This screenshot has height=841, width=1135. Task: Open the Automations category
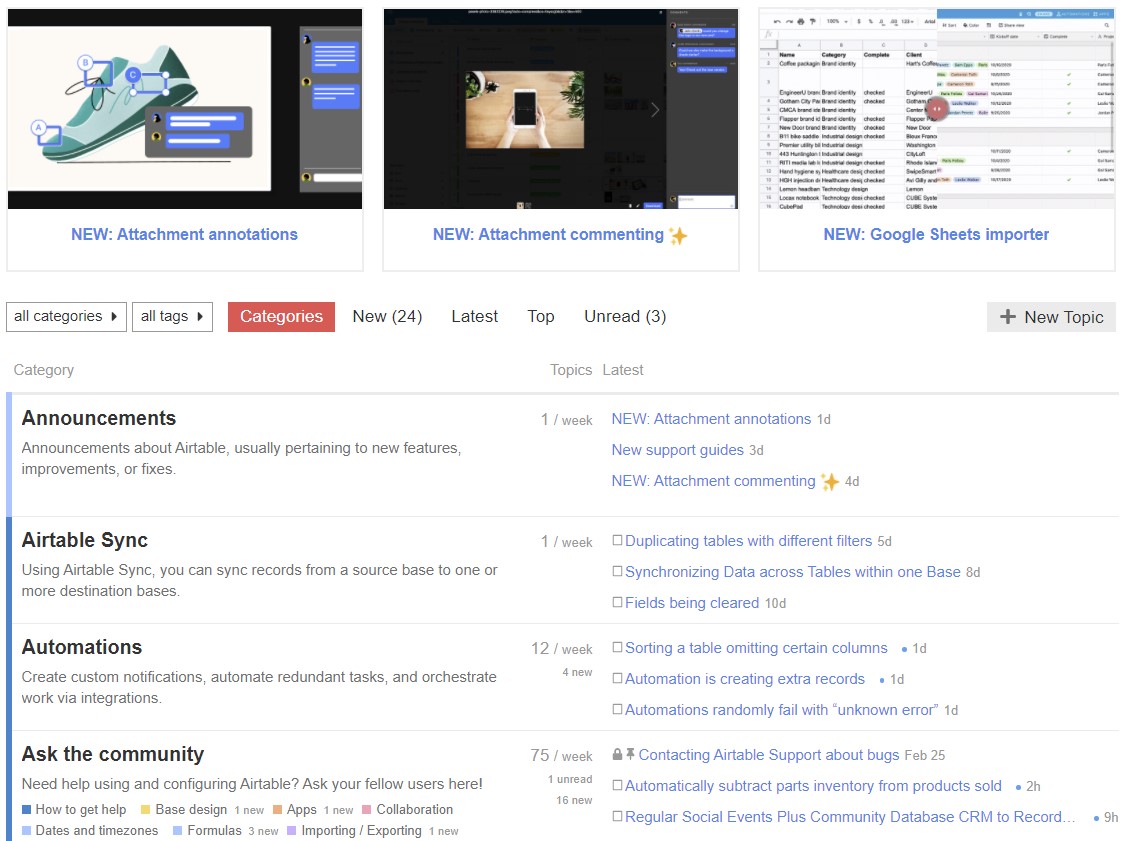click(82, 647)
